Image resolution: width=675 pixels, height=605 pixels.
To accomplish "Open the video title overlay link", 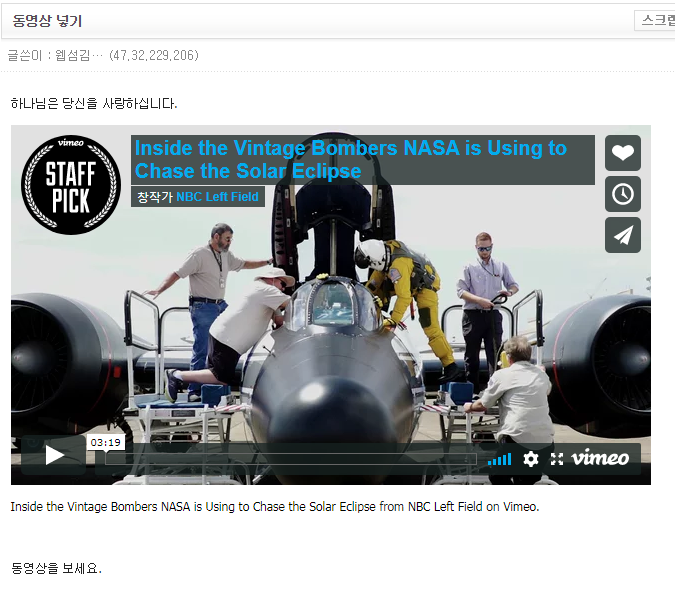I will point(350,160).
